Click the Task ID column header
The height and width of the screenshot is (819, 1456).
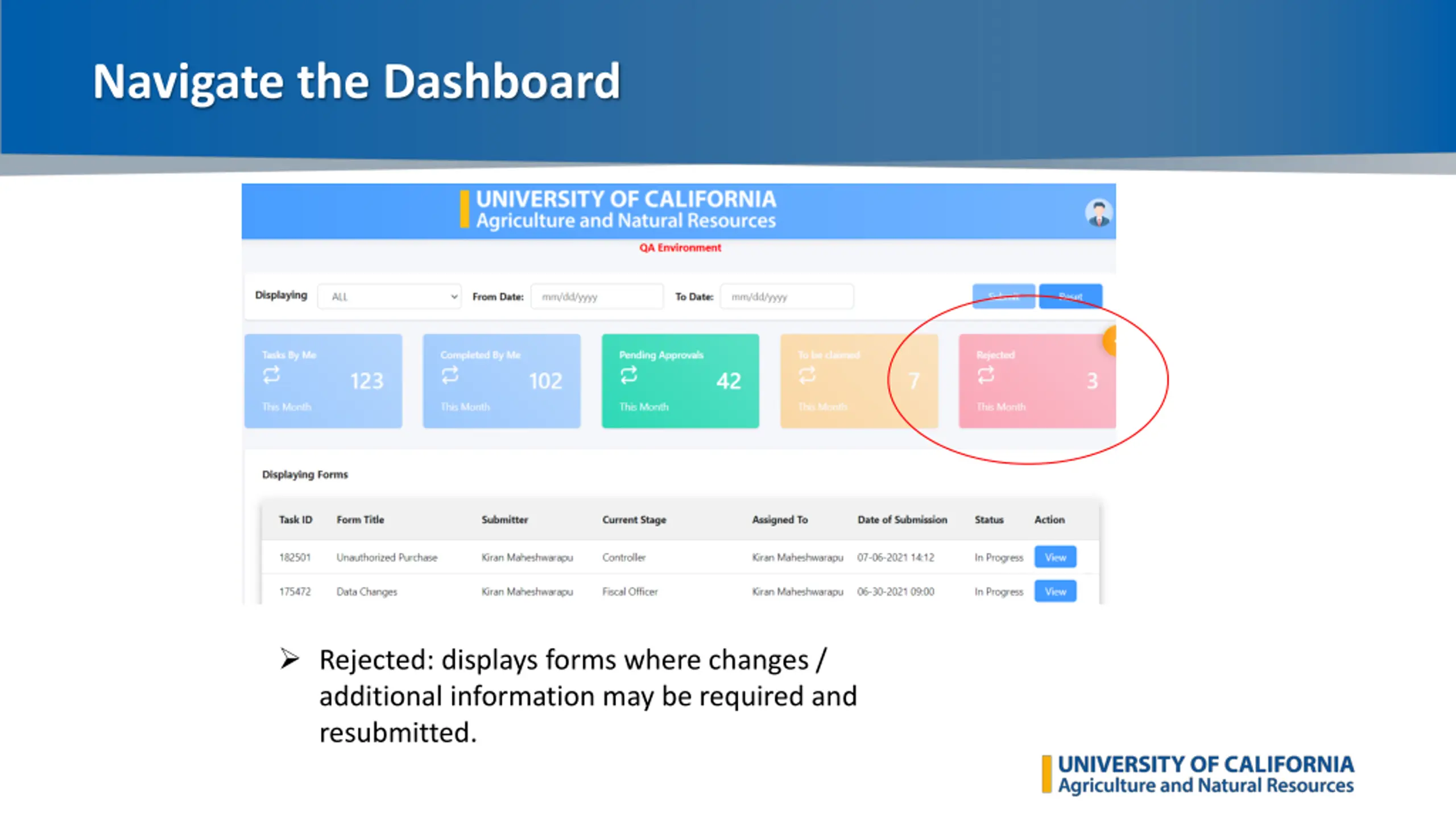[x=295, y=519]
